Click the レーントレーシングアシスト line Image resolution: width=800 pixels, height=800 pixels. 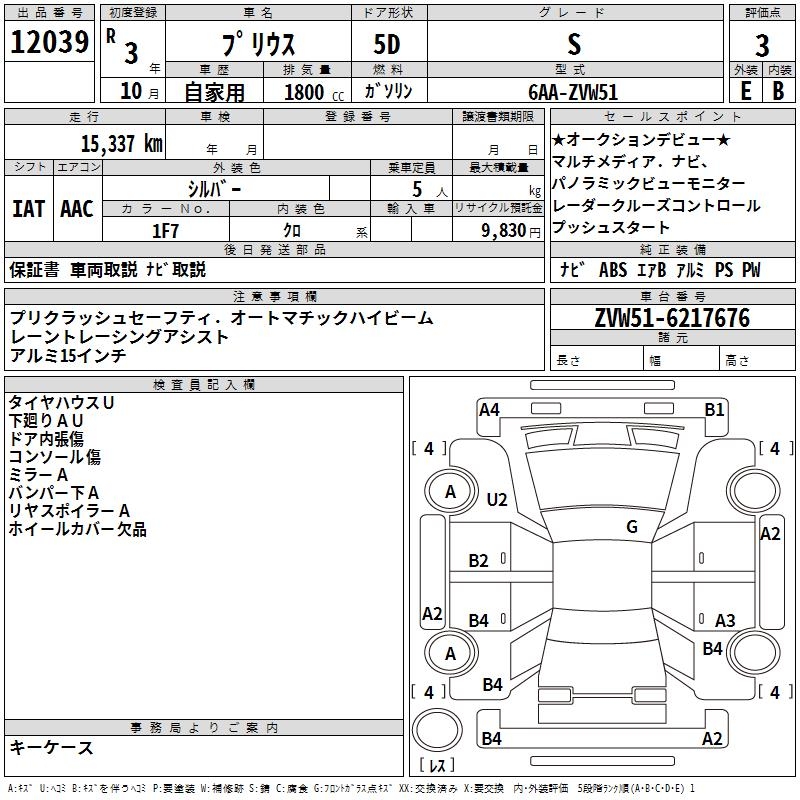[x=119, y=337]
